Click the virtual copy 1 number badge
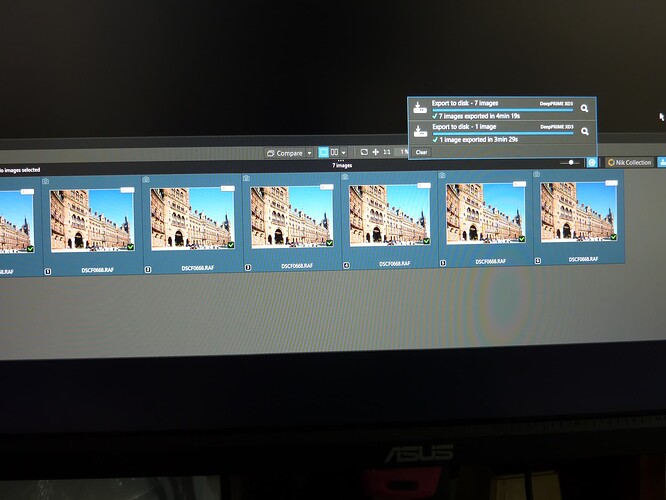This screenshot has width=666, height=500. 48,271
